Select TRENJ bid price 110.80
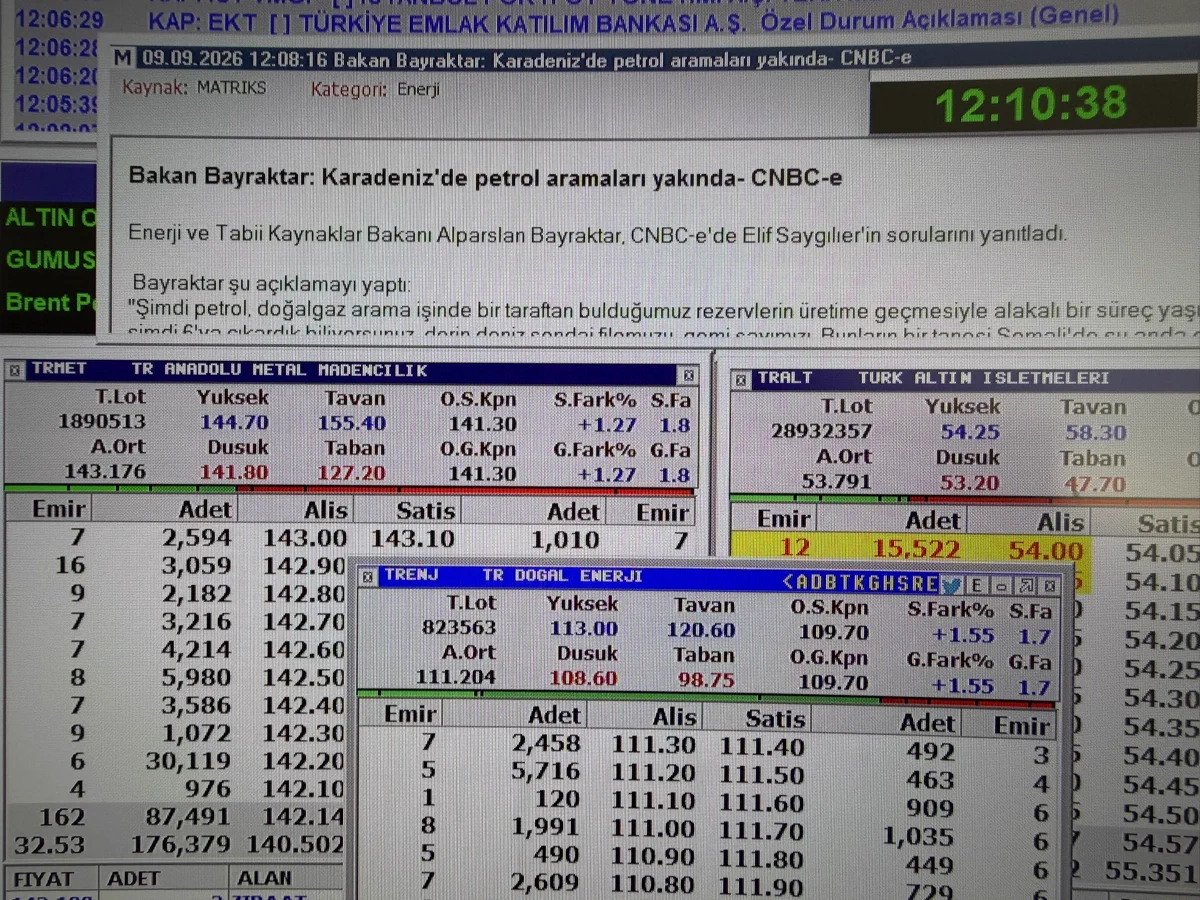This screenshot has height=900, width=1200. pos(653,884)
